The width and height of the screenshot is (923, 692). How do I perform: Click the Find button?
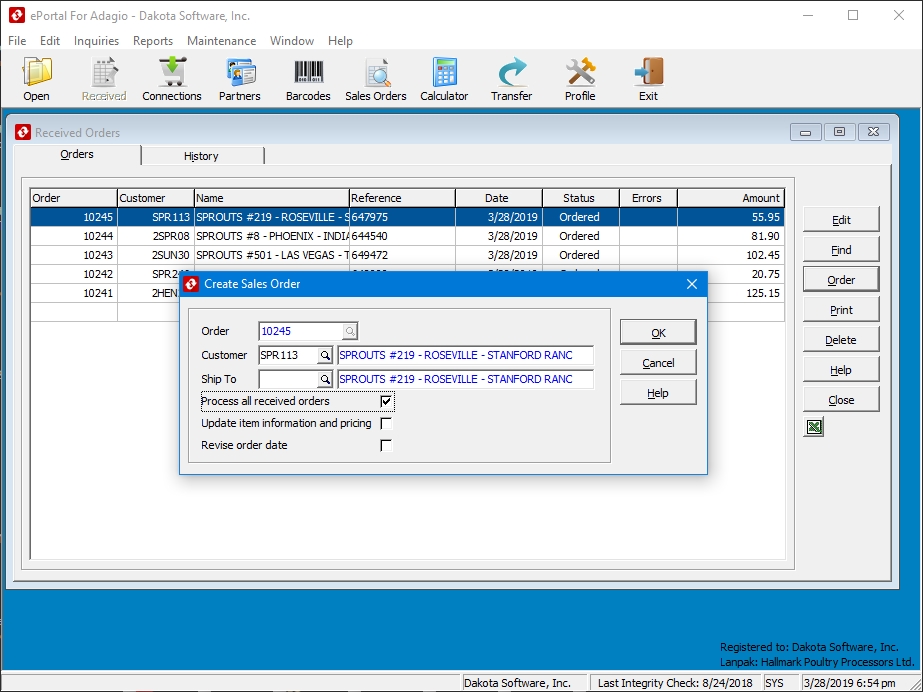[x=841, y=250]
